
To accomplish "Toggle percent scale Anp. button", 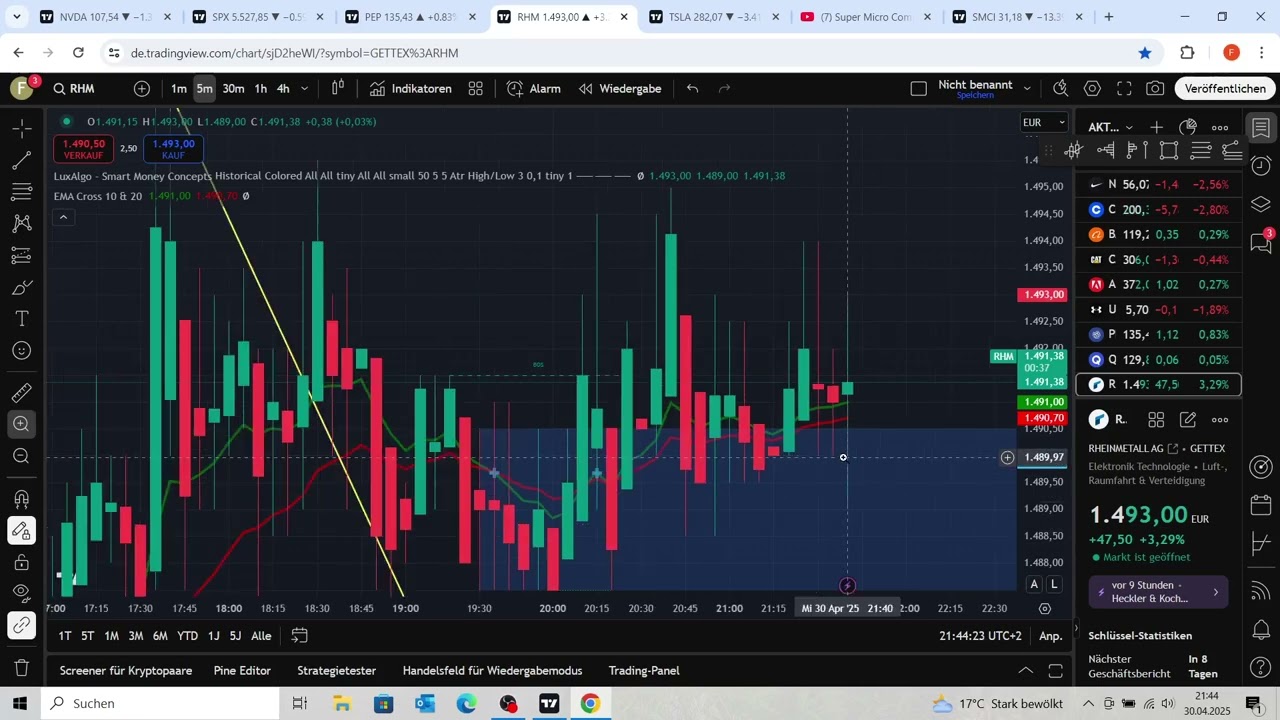I will click(1051, 636).
